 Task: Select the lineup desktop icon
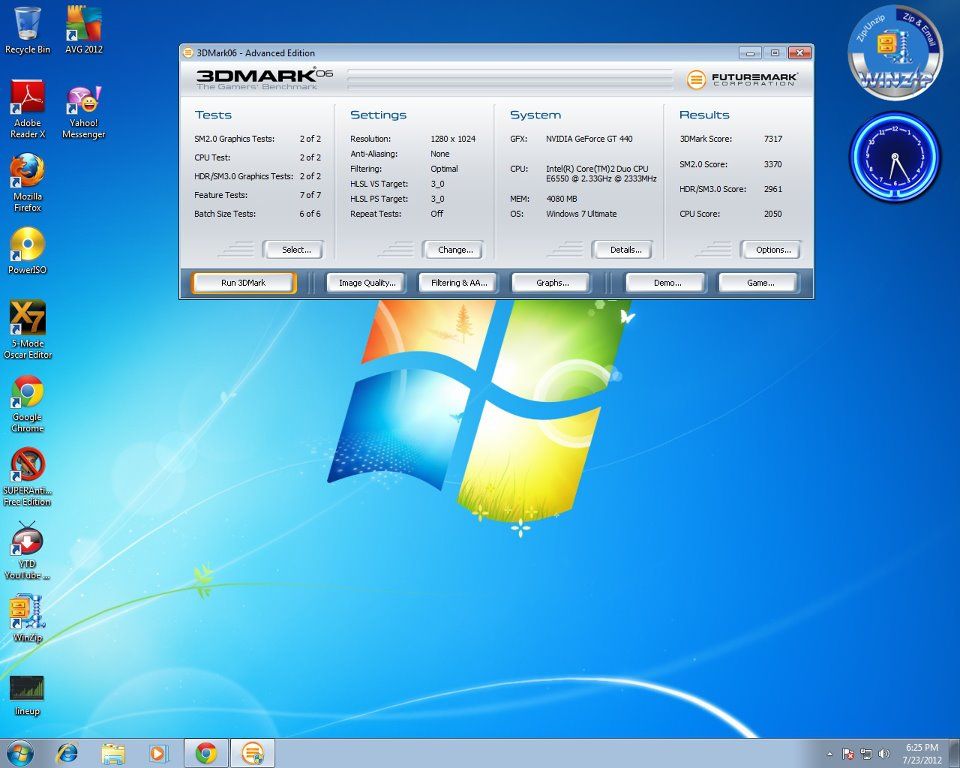(28, 696)
